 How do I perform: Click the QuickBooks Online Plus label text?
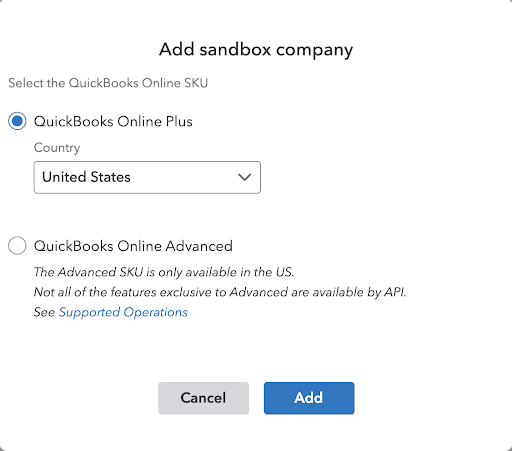pyautogui.click(x=113, y=121)
